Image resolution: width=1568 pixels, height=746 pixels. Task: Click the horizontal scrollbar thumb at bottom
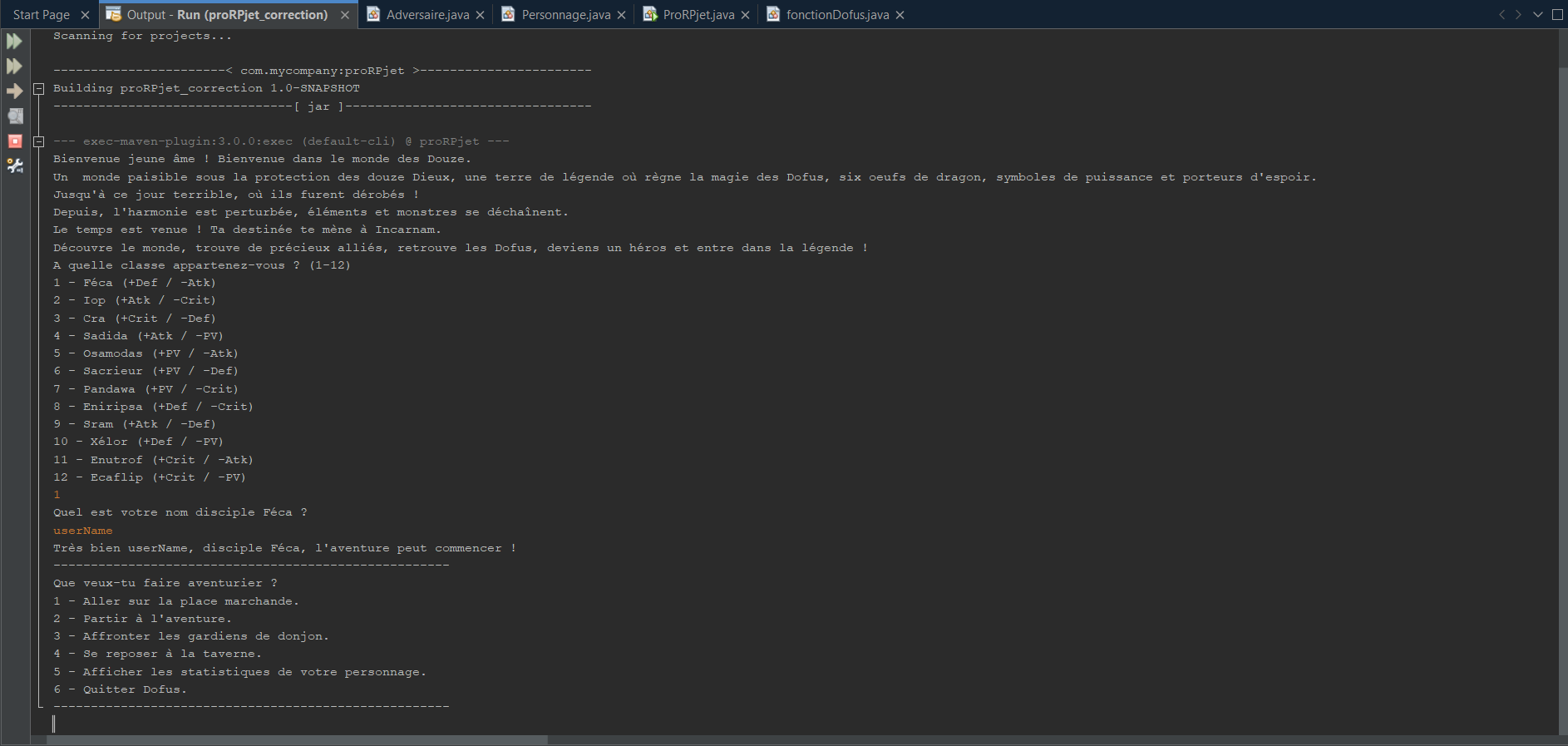point(297,739)
